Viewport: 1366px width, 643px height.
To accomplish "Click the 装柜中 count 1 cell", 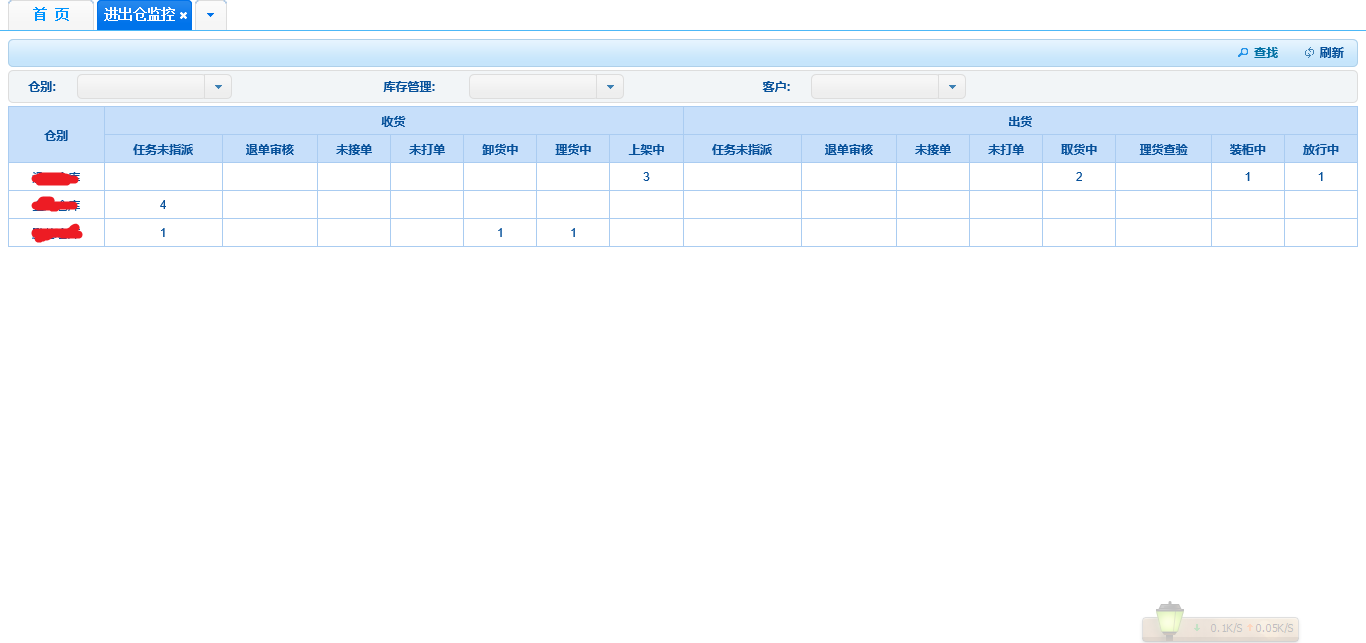I will click(1247, 177).
